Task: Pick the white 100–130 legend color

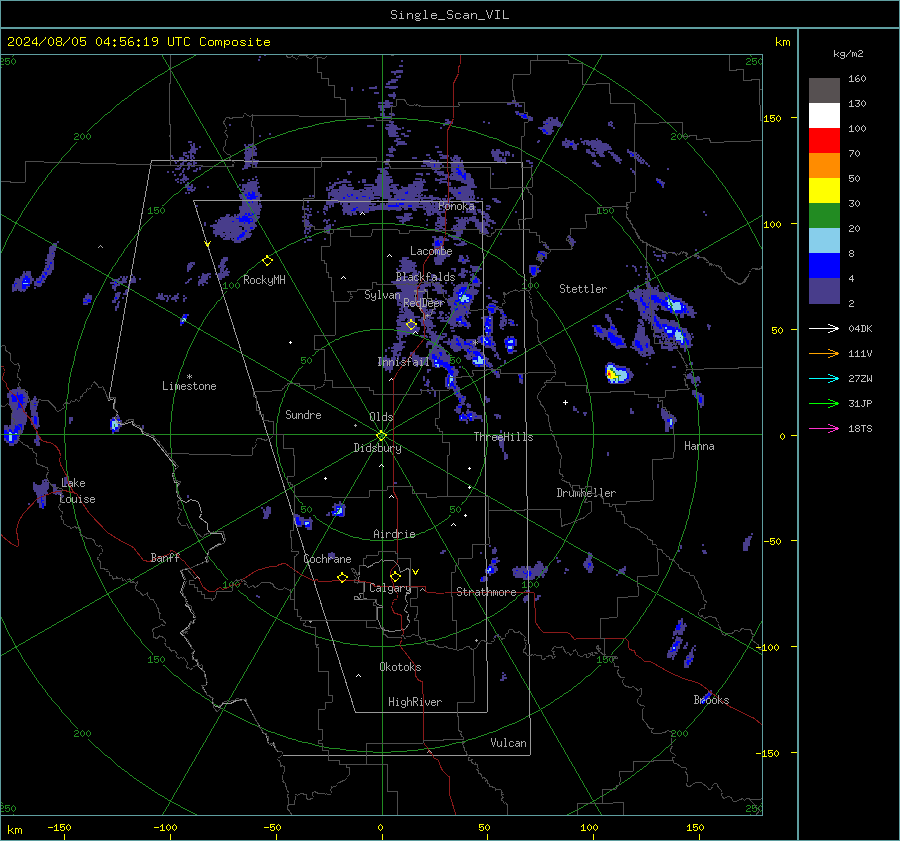Action: point(824,116)
